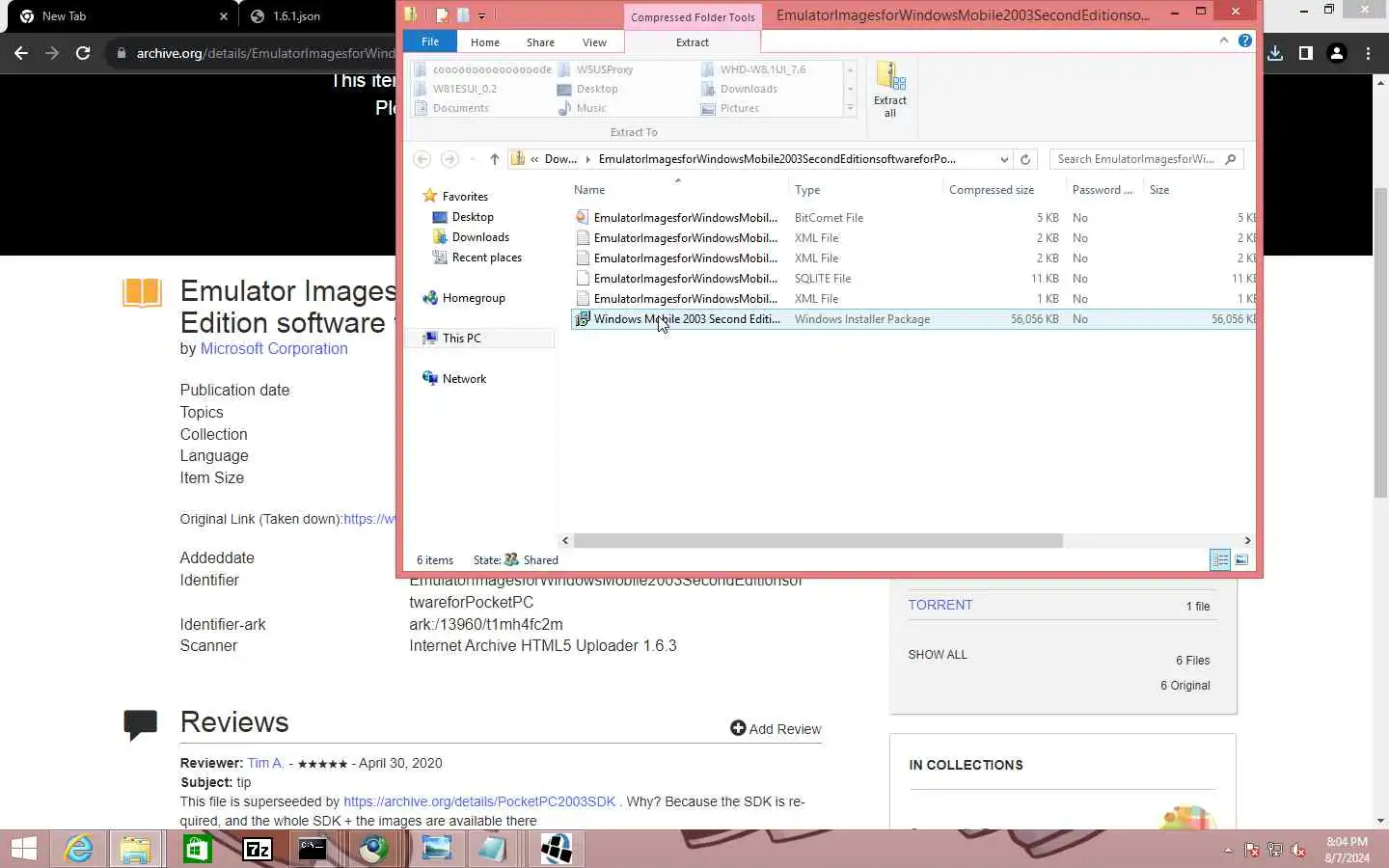Open Microsoft Corporation author link
The image size is (1389, 868).
[274, 349]
